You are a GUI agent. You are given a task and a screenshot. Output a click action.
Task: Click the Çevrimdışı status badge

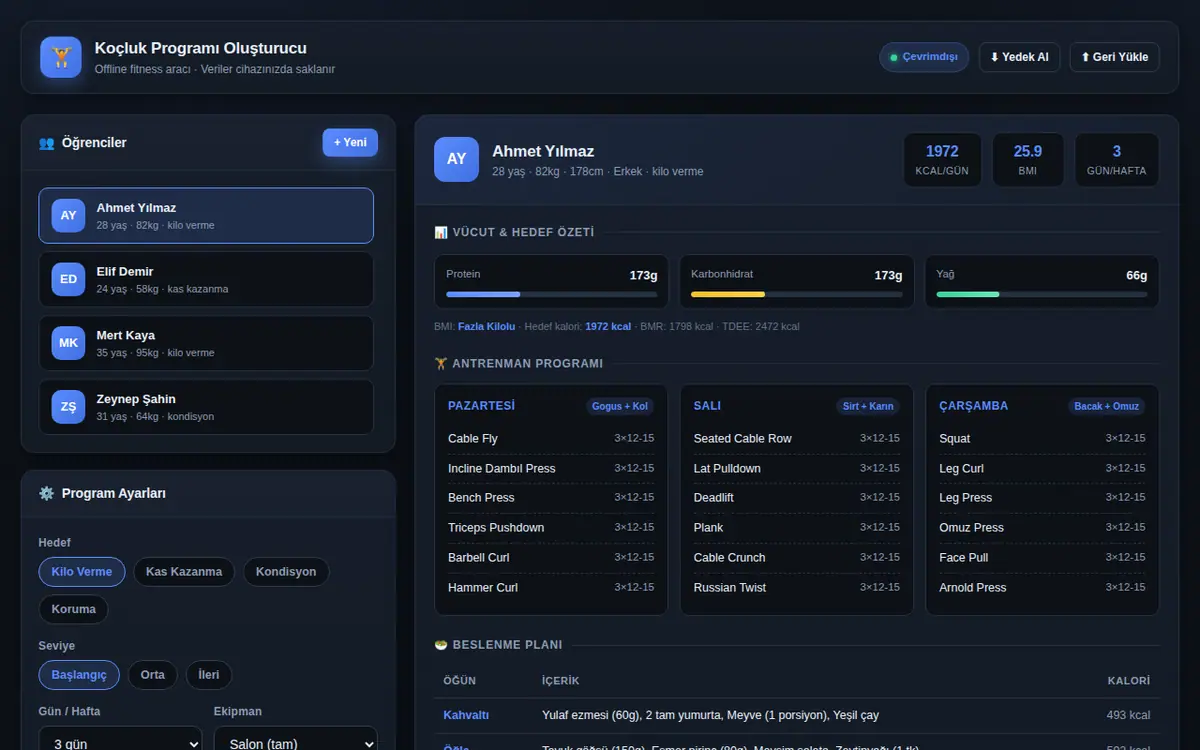(x=924, y=57)
